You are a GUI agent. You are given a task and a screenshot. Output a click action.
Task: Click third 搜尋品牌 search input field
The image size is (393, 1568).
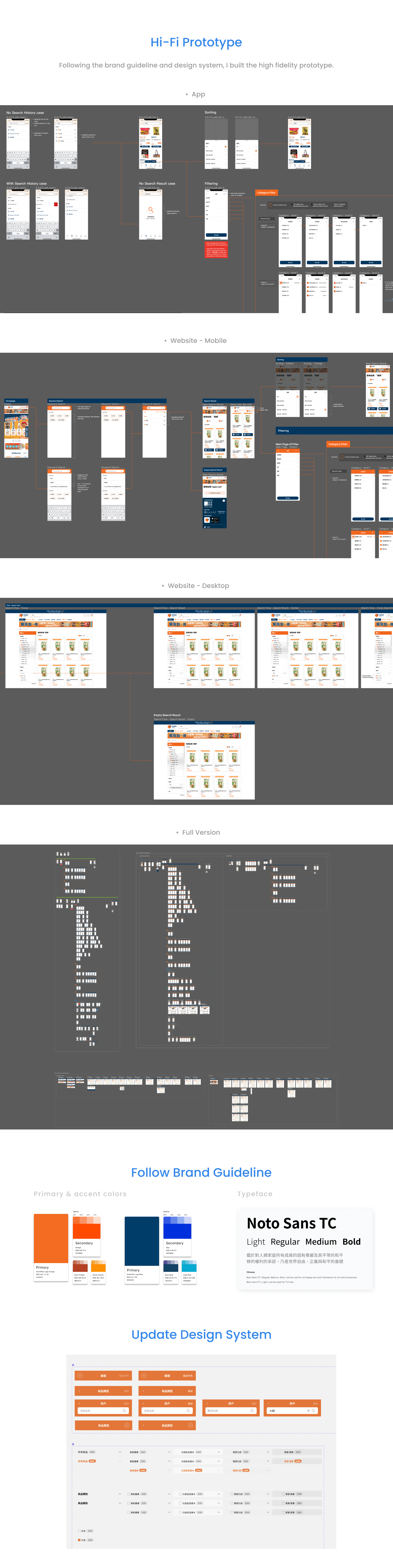point(228,1410)
